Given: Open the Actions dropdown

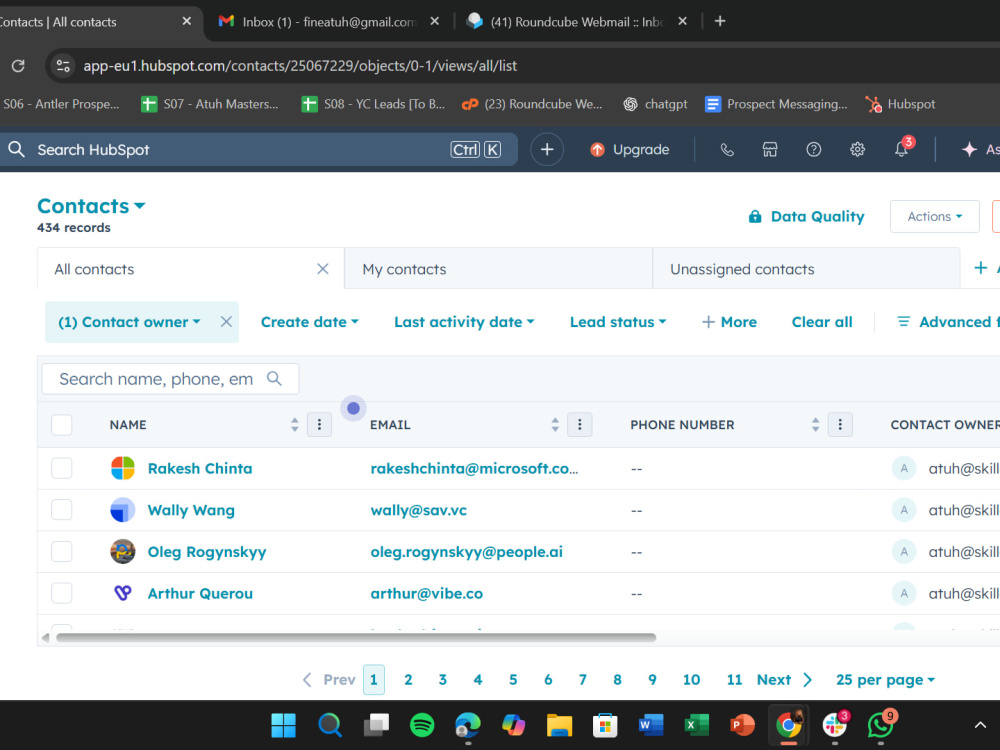Looking at the screenshot, I should tap(934, 216).
